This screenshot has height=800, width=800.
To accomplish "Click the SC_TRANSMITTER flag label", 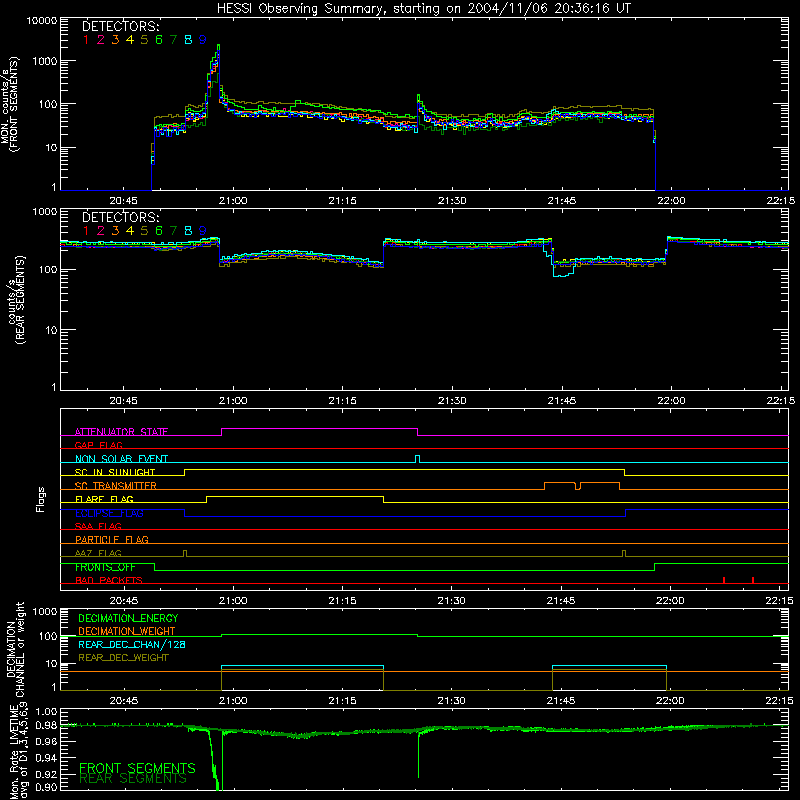I will [116, 486].
